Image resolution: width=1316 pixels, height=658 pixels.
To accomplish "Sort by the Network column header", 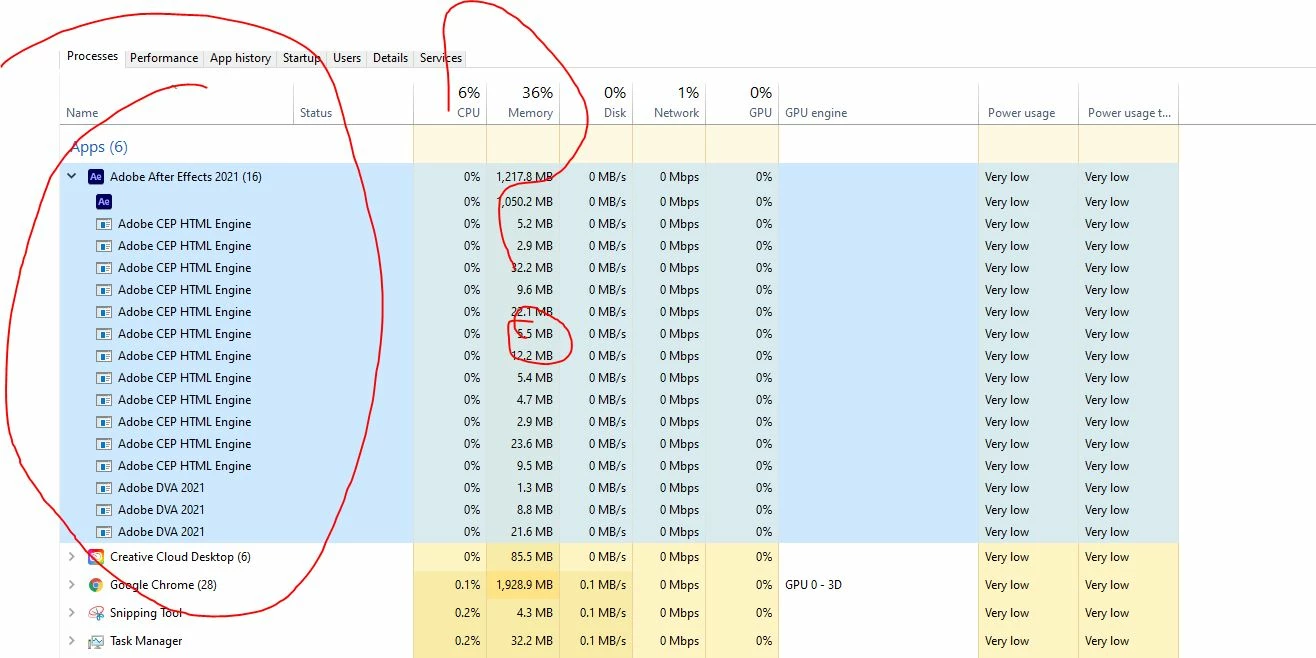I will pyautogui.click(x=669, y=103).
